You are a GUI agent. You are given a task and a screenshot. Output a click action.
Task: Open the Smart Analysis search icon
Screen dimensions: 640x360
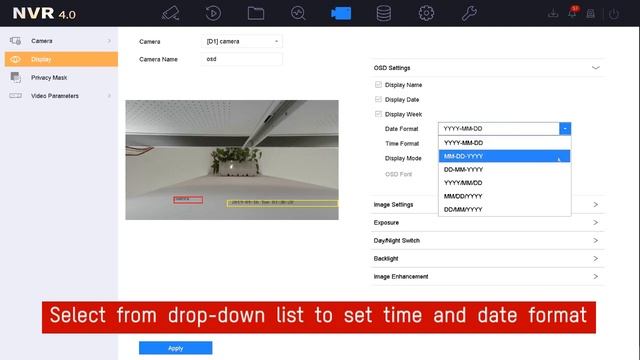(x=298, y=13)
